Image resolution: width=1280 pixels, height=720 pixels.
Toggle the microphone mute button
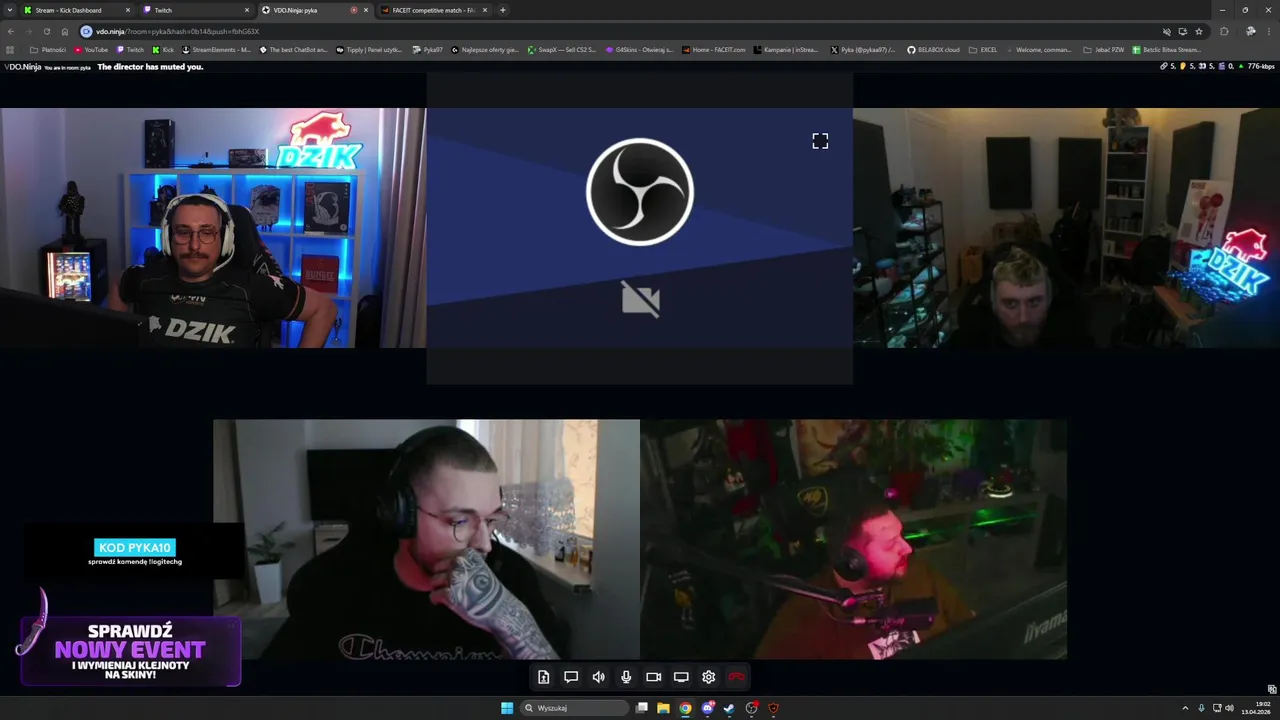(626, 677)
